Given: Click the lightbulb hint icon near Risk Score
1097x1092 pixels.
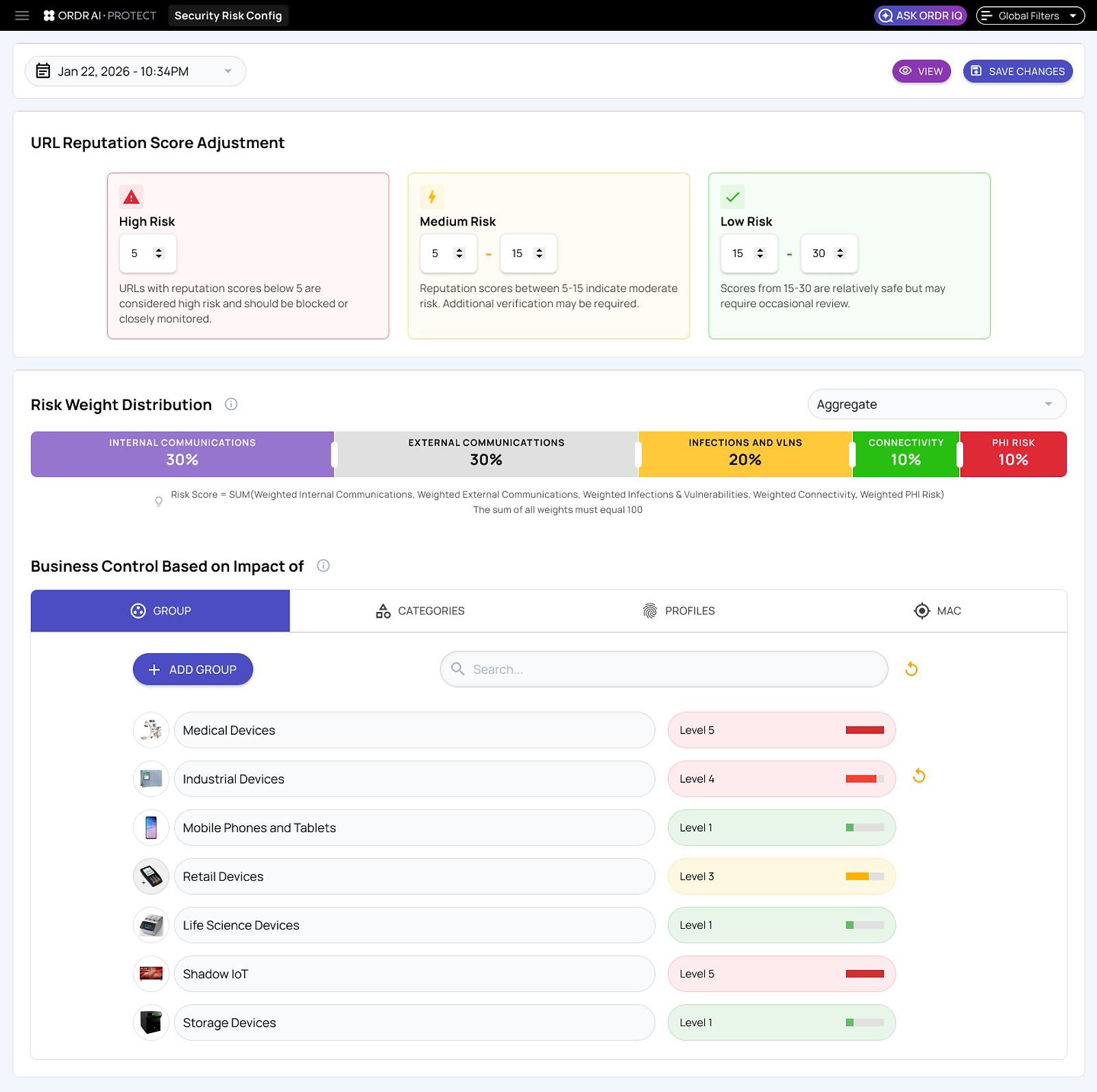Looking at the screenshot, I should click(159, 501).
